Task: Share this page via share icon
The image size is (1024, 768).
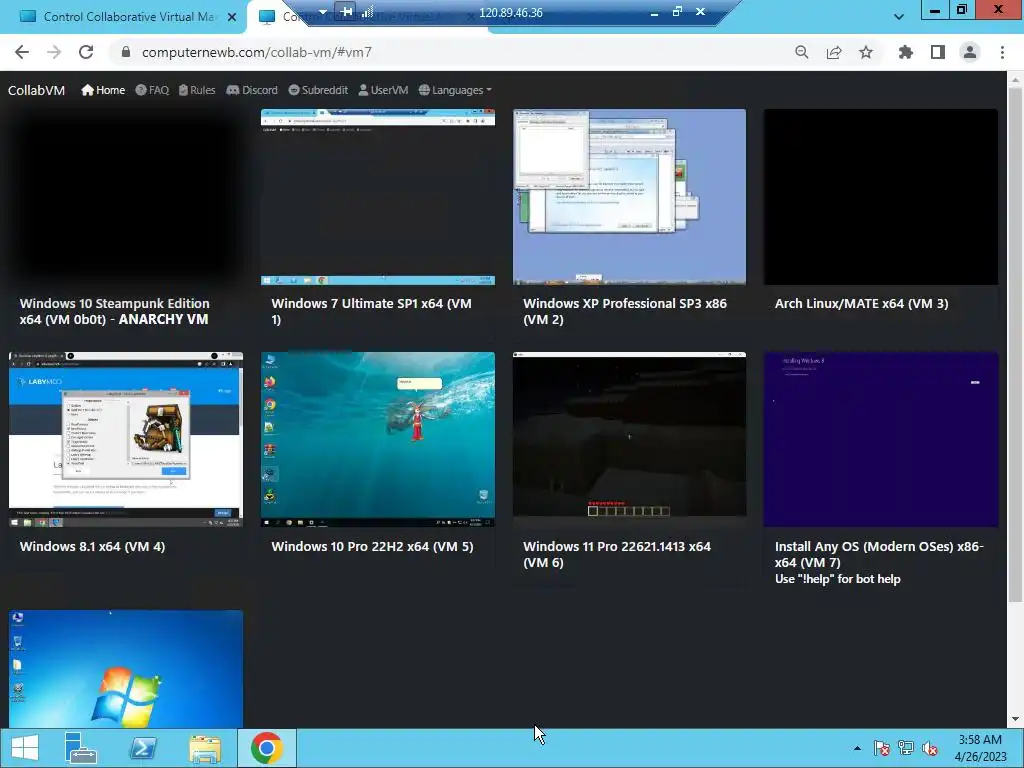Action: click(x=834, y=52)
